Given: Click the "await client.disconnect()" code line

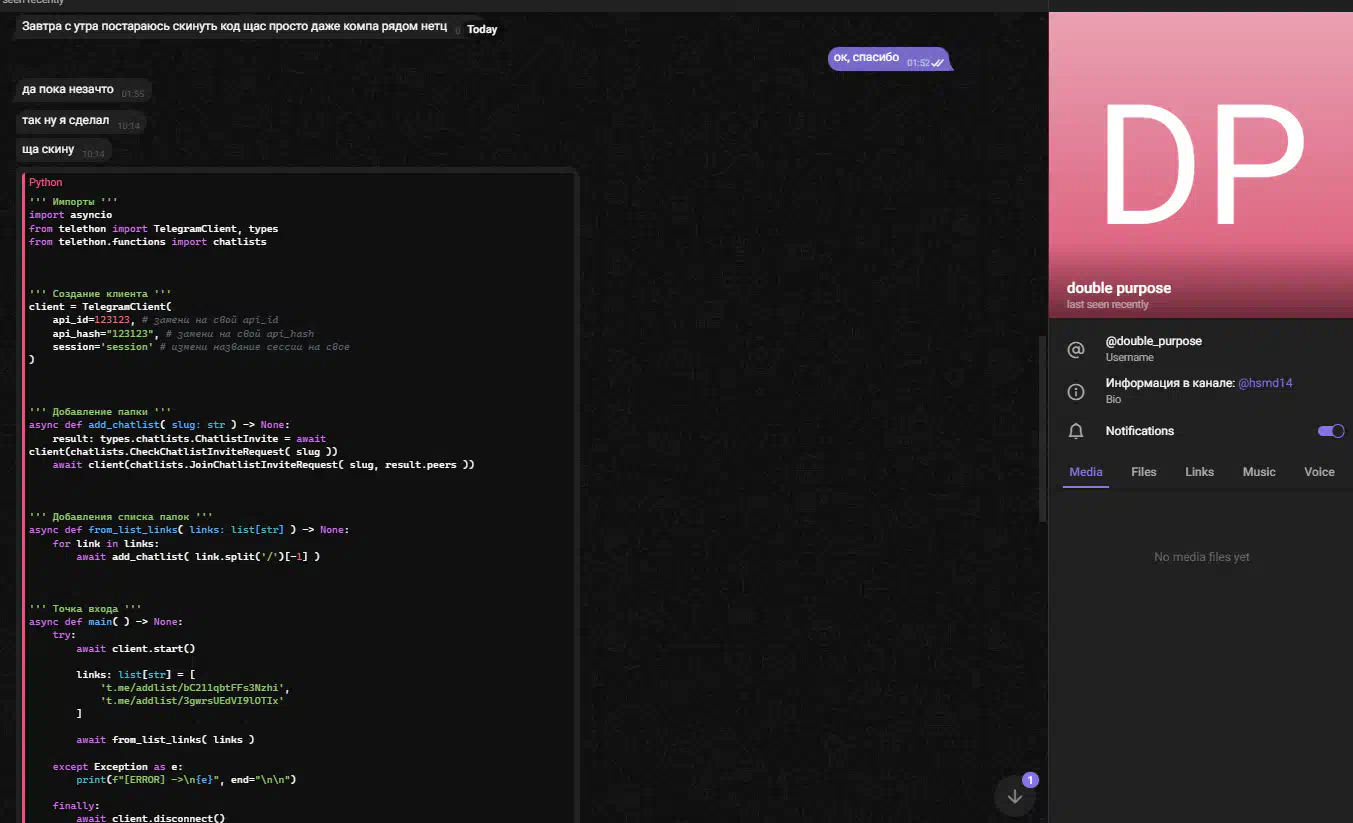Looking at the screenshot, I should coord(151,818).
